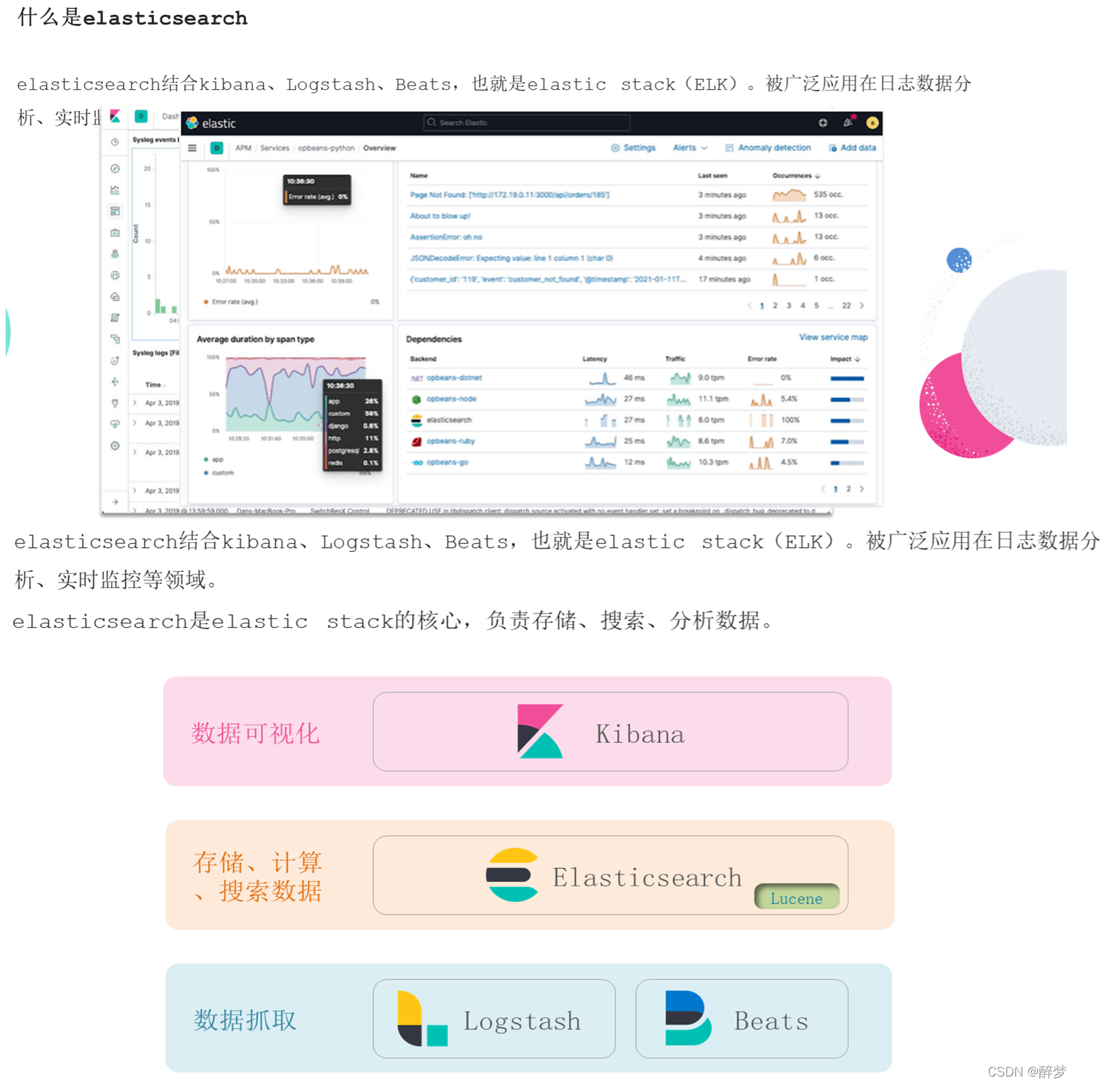Open the Stack Monitoring heartbeat icon

pyautogui.click(x=115, y=424)
